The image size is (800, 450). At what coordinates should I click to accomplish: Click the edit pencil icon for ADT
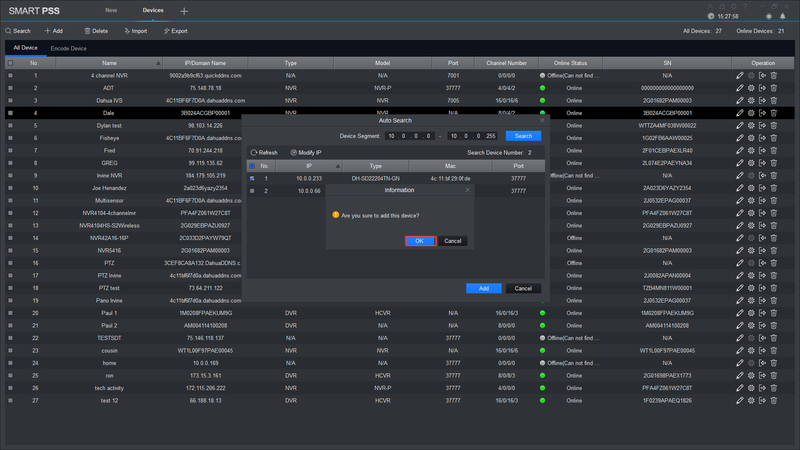pos(740,88)
